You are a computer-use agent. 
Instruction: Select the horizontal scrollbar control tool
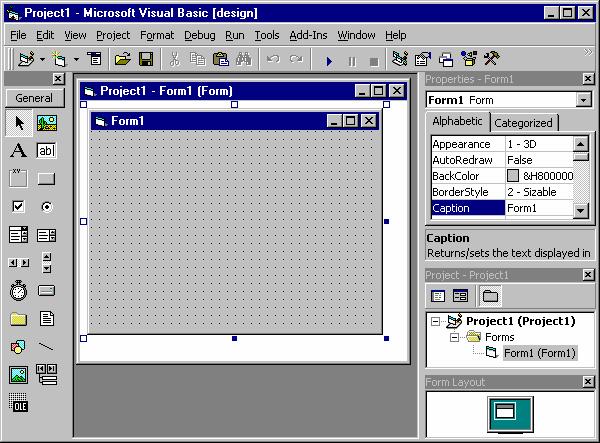pos(19,262)
